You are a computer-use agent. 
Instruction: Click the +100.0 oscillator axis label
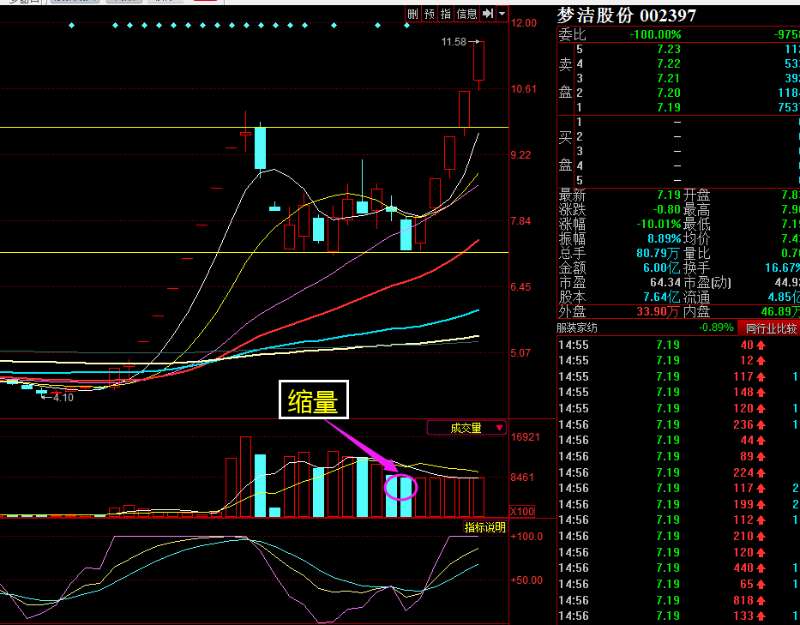click(x=527, y=536)
